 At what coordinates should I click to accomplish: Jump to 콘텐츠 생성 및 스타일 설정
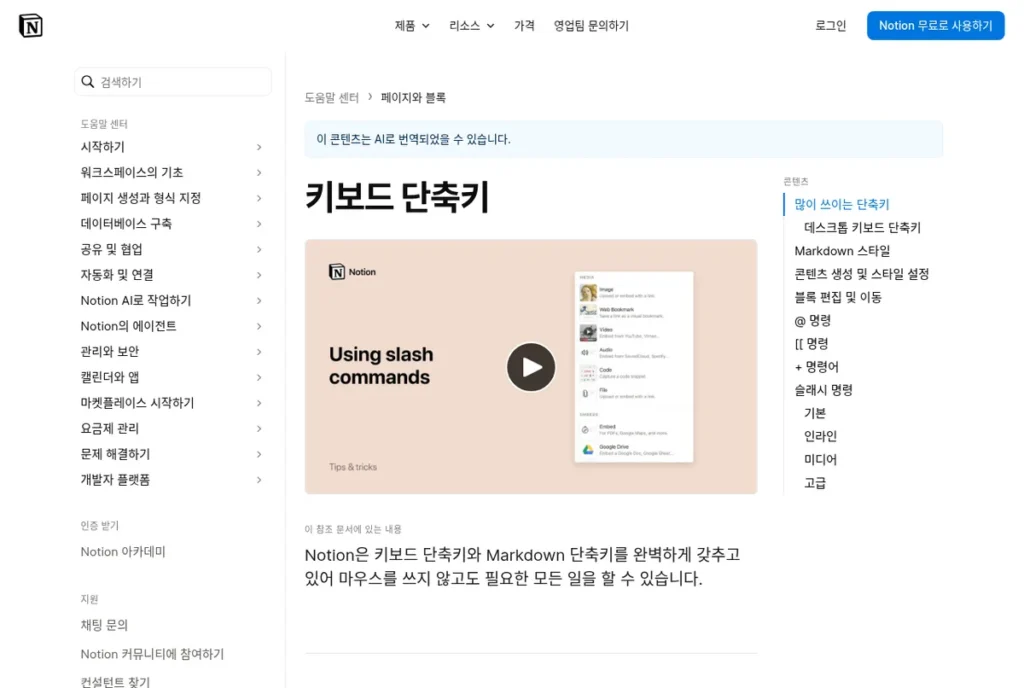point(861,274)
